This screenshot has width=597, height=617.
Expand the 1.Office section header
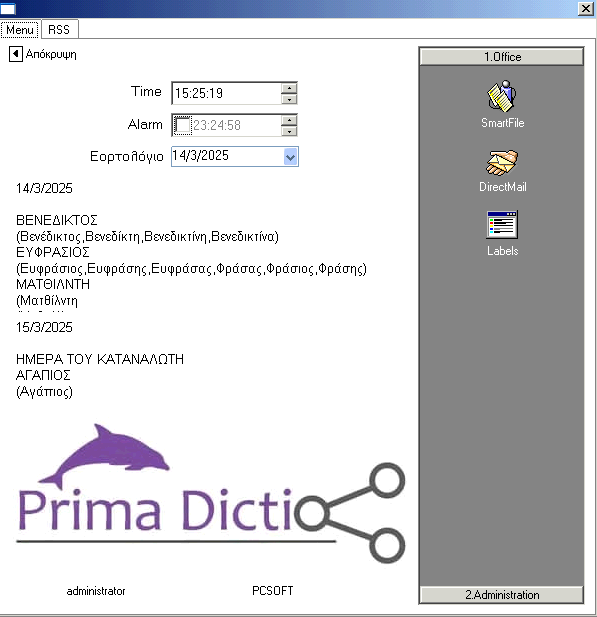click(502, 57)
